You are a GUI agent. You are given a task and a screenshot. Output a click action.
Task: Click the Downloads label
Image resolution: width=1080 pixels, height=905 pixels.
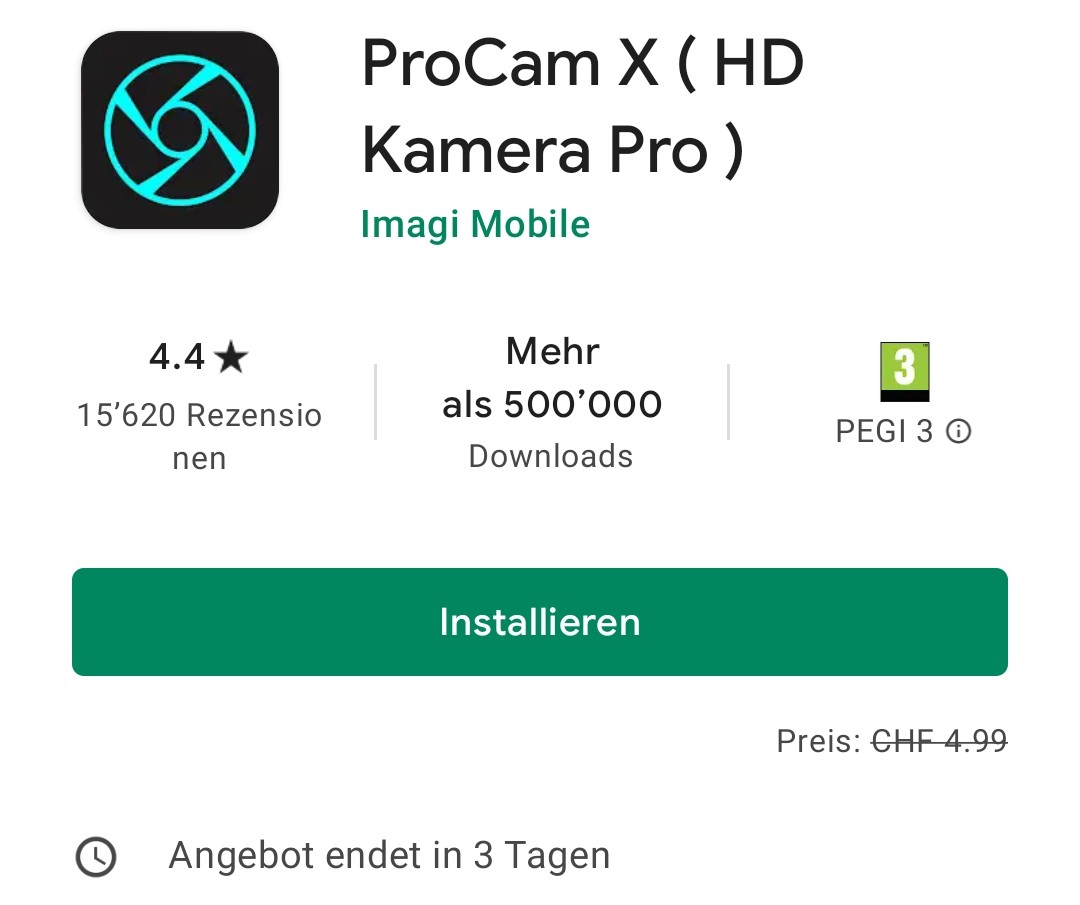[551, 456]
